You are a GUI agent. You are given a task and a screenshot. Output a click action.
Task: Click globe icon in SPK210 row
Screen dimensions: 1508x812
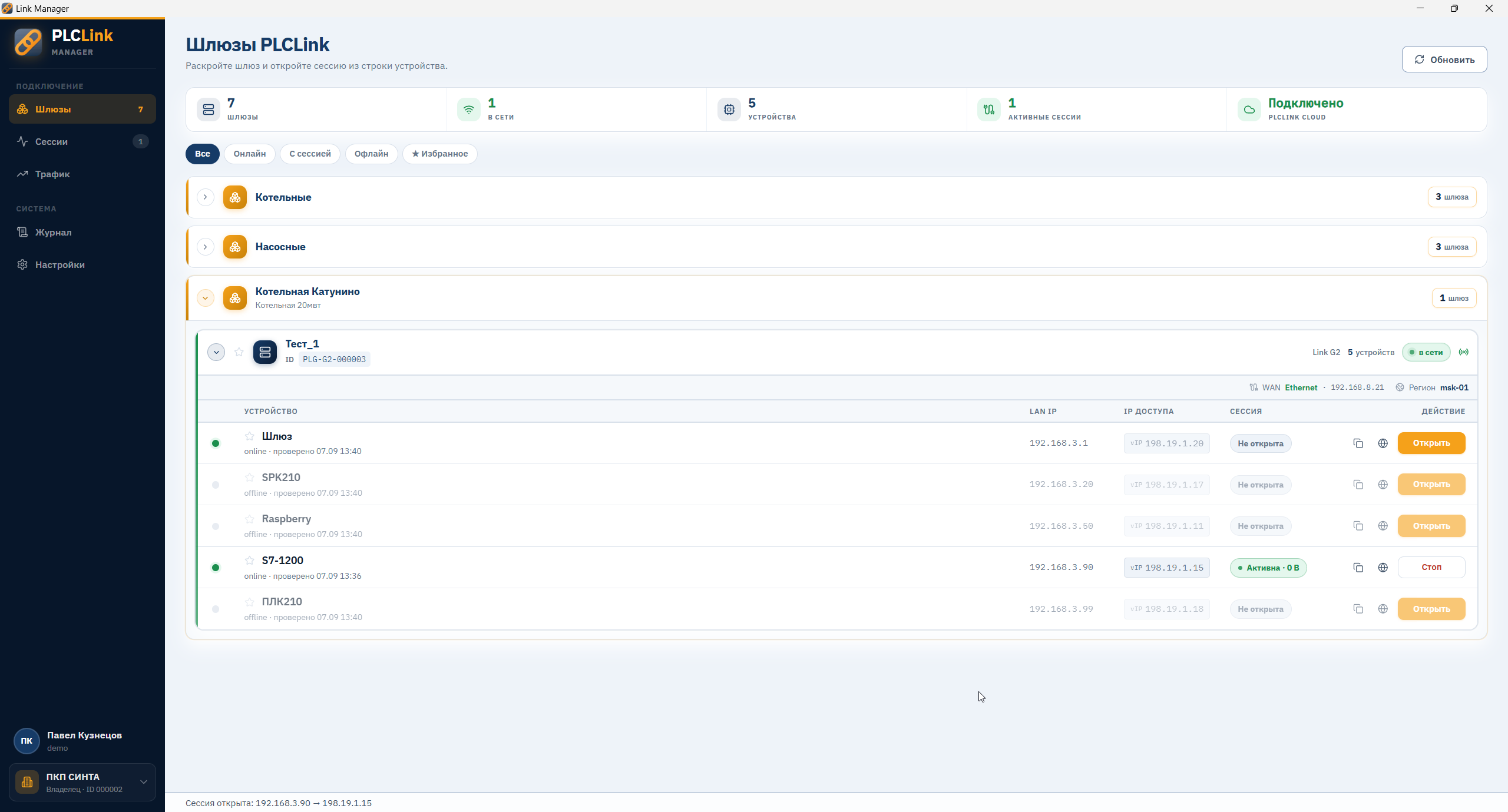tap(1383, 485)
